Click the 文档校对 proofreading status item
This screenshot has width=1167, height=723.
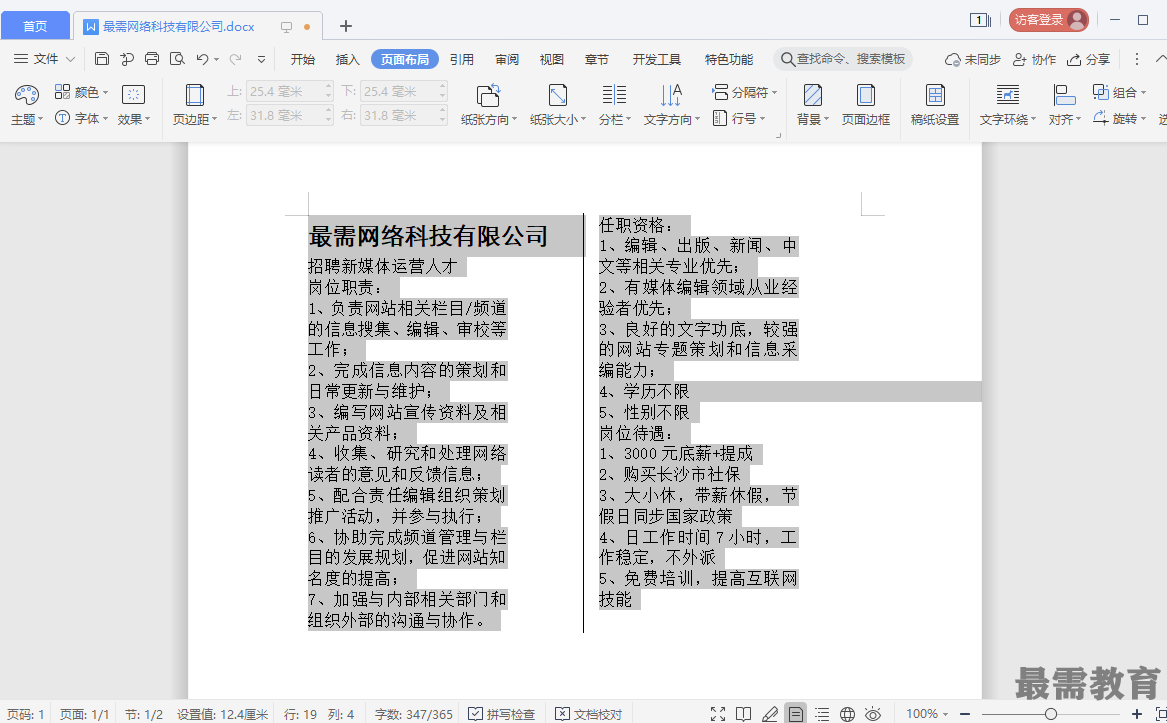pos(589,714)
